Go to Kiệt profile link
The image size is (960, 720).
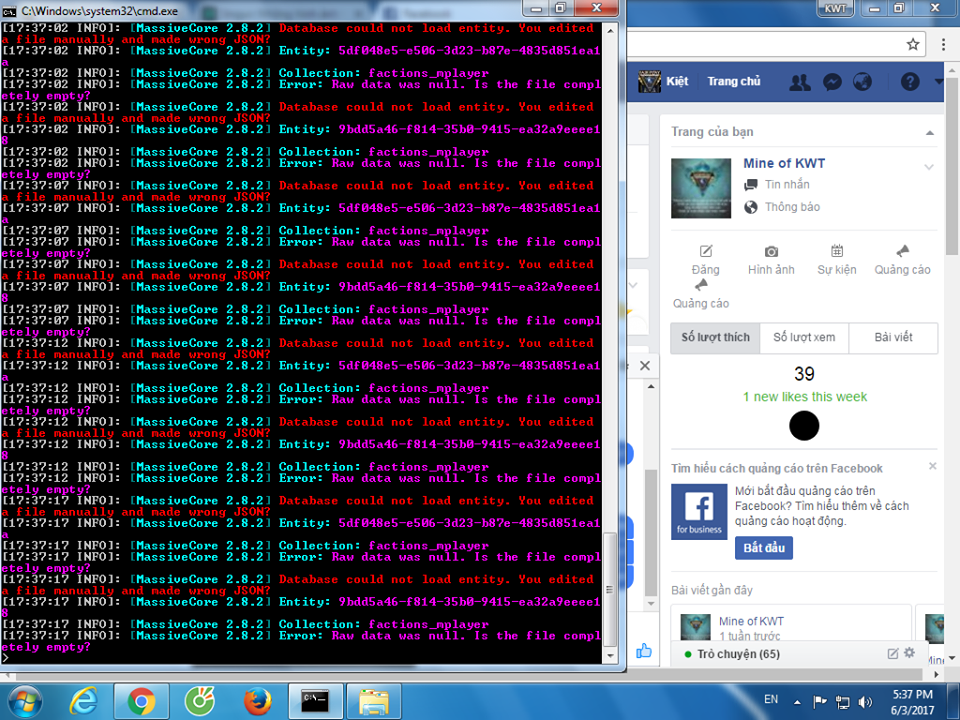click(x=677, y=81)
